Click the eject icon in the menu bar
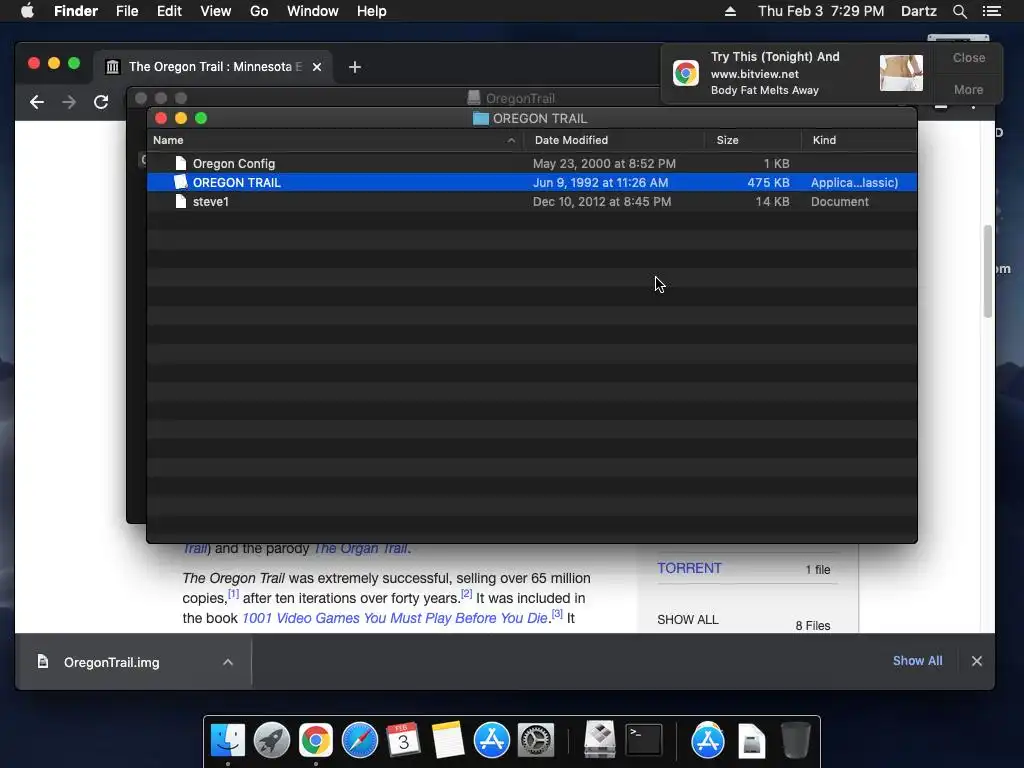This screenshot has width=1024, height=768. pos(730,11)
